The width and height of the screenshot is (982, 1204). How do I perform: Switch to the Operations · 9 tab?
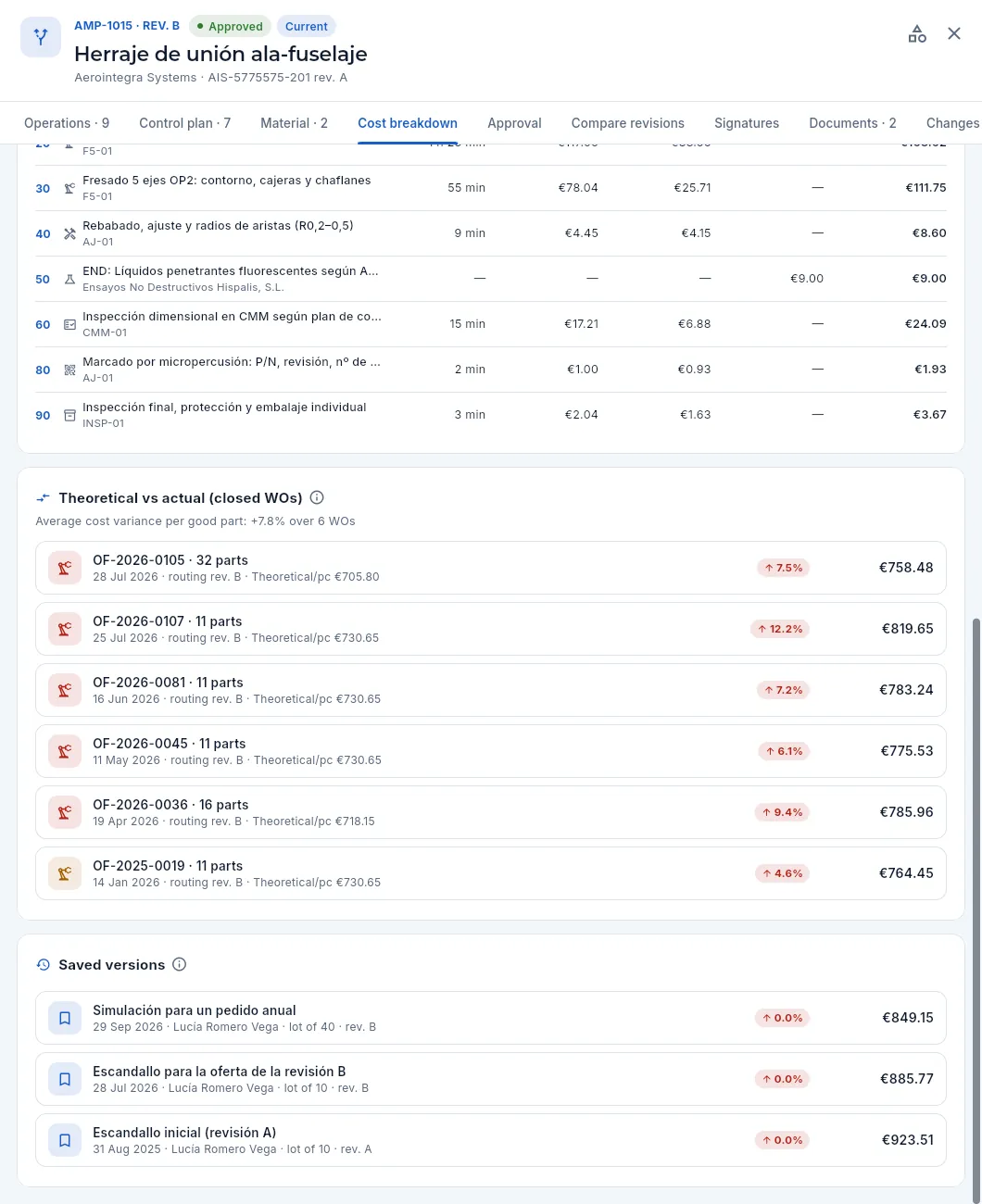coord(67,123)
